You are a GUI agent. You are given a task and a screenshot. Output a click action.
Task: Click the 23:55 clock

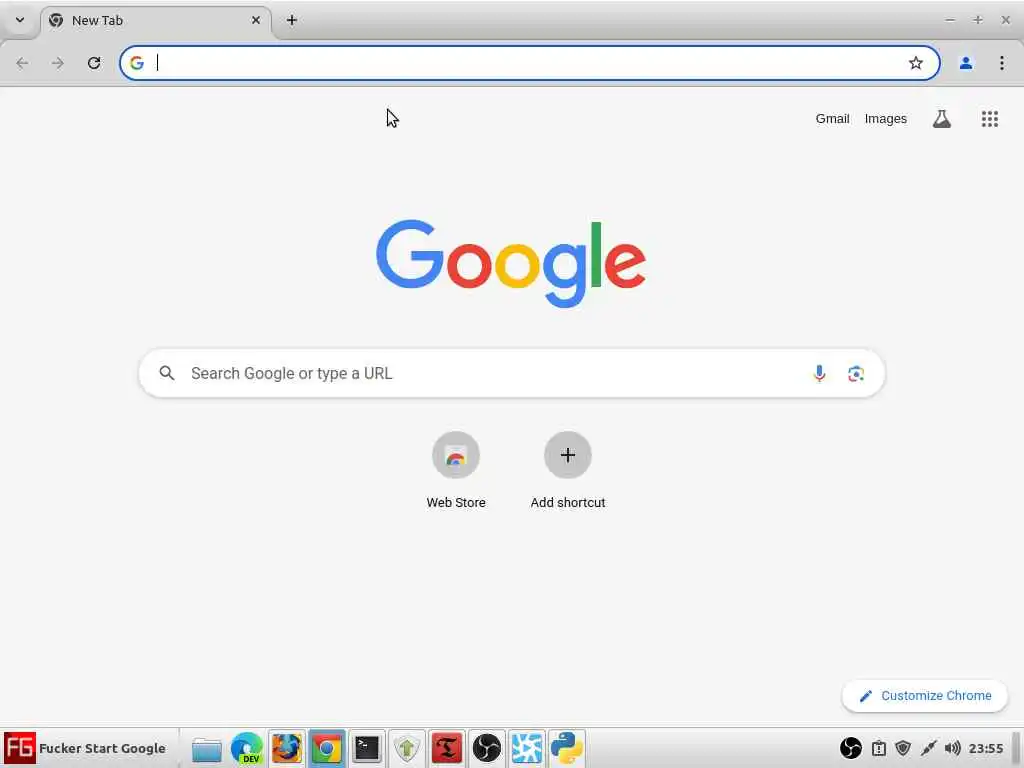(x=985, y=748)
